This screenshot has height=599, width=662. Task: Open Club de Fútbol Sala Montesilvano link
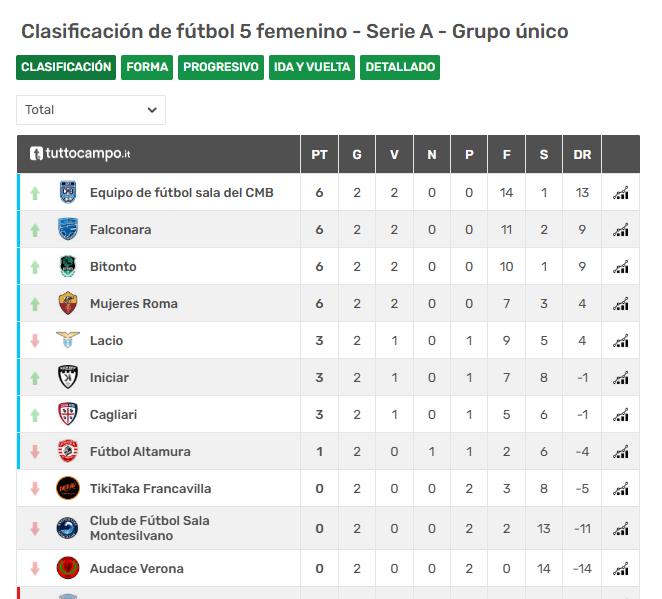[x=149, y=528]
